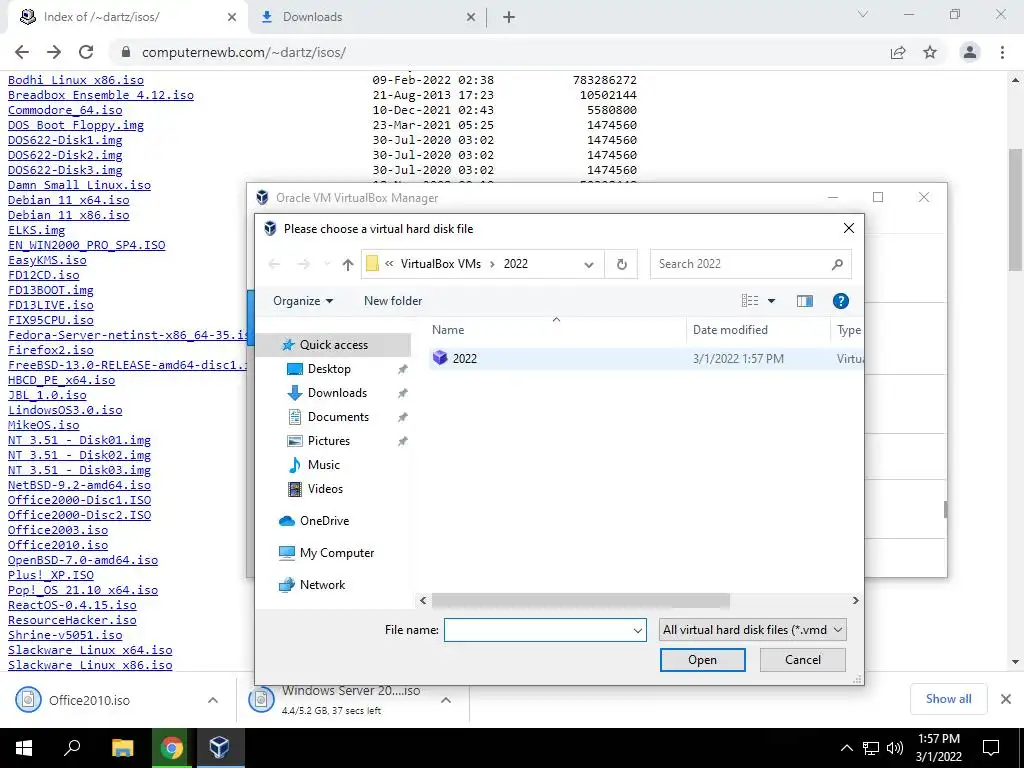
Task: Go up one folder level in file dialog
Action: (x=347, y=264)
